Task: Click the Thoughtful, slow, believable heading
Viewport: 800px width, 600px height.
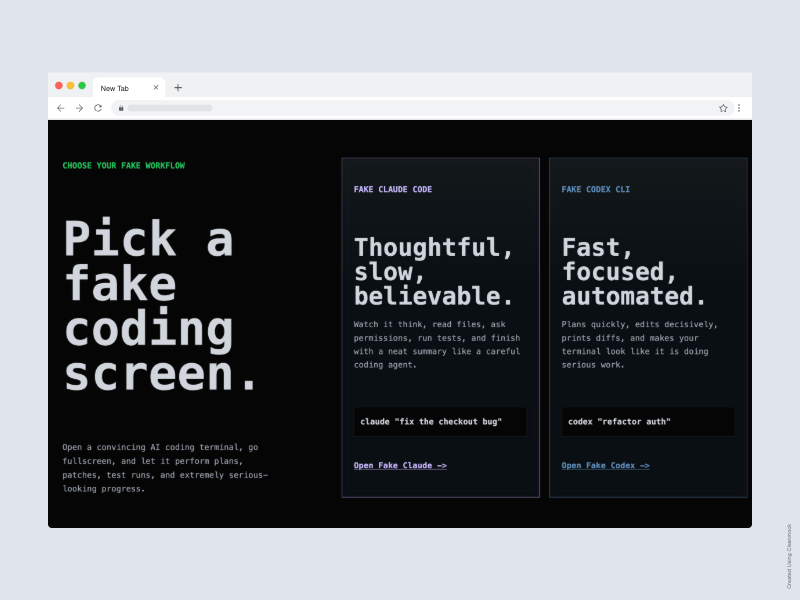Action: point(434,271)
